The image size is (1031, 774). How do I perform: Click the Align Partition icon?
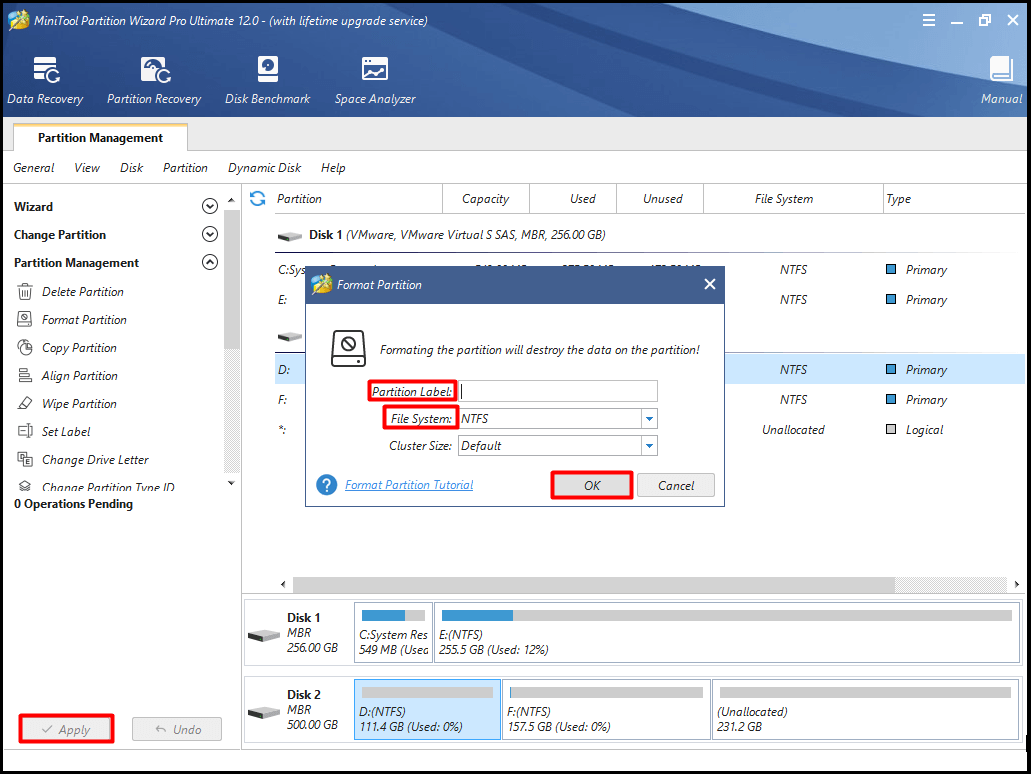25,375
